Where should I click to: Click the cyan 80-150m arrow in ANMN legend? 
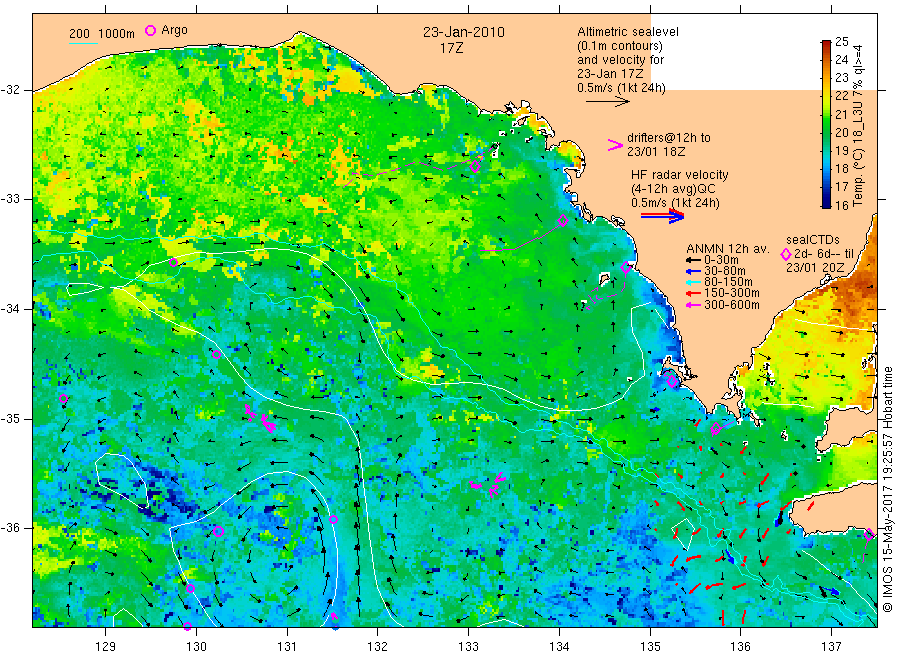693,282
